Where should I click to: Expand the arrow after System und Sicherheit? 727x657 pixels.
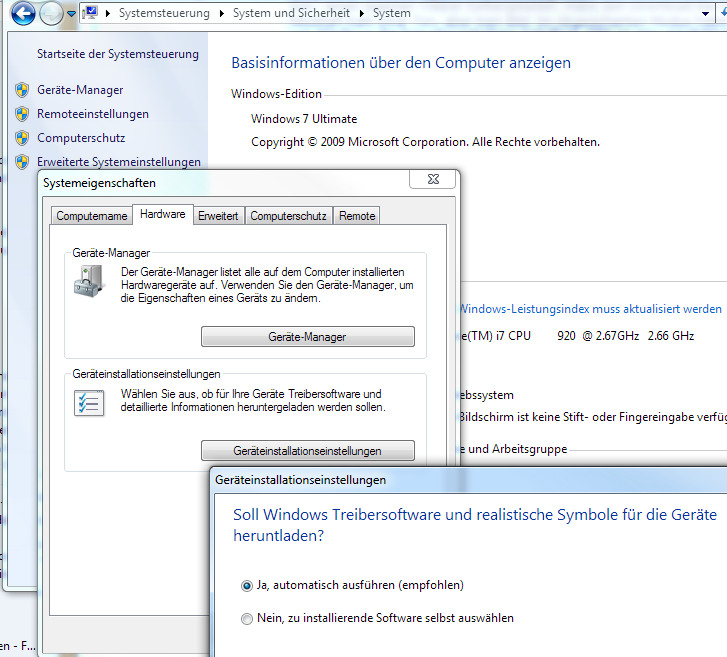click(362, 13)
